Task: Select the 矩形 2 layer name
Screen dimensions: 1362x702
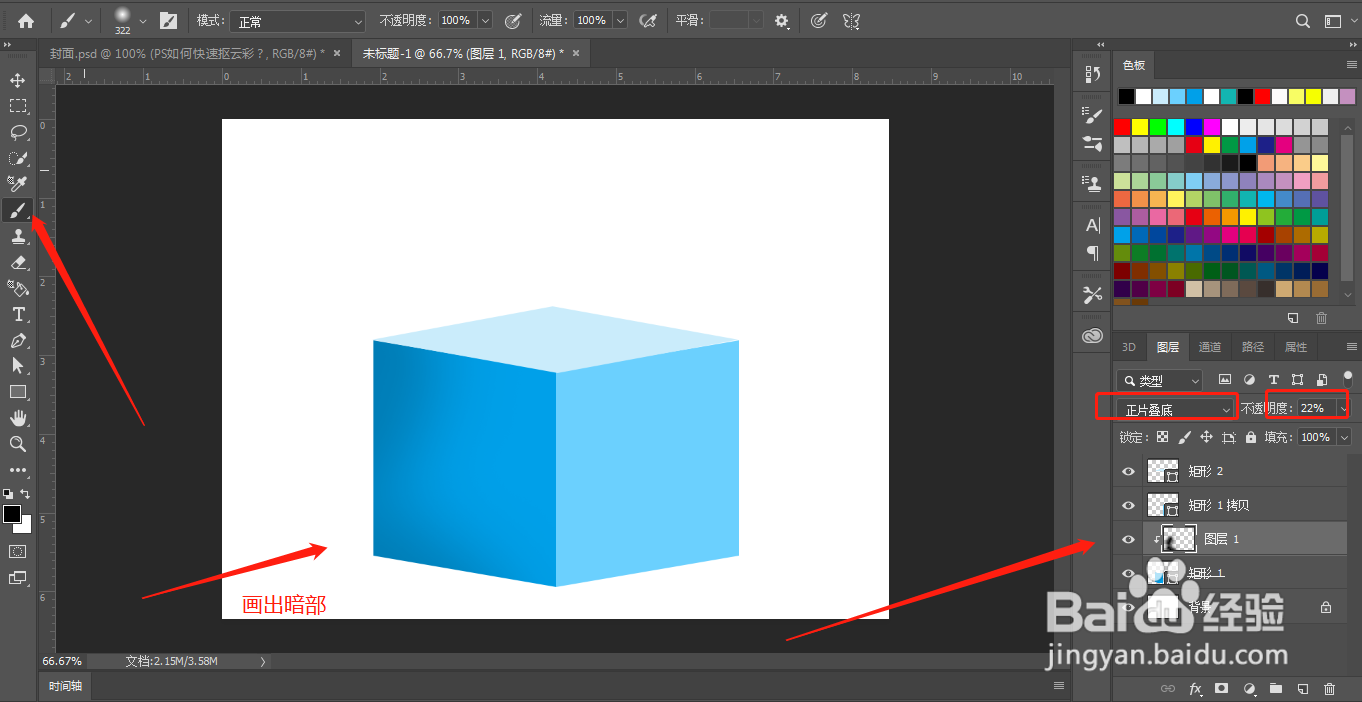Action: [1205, 471]
